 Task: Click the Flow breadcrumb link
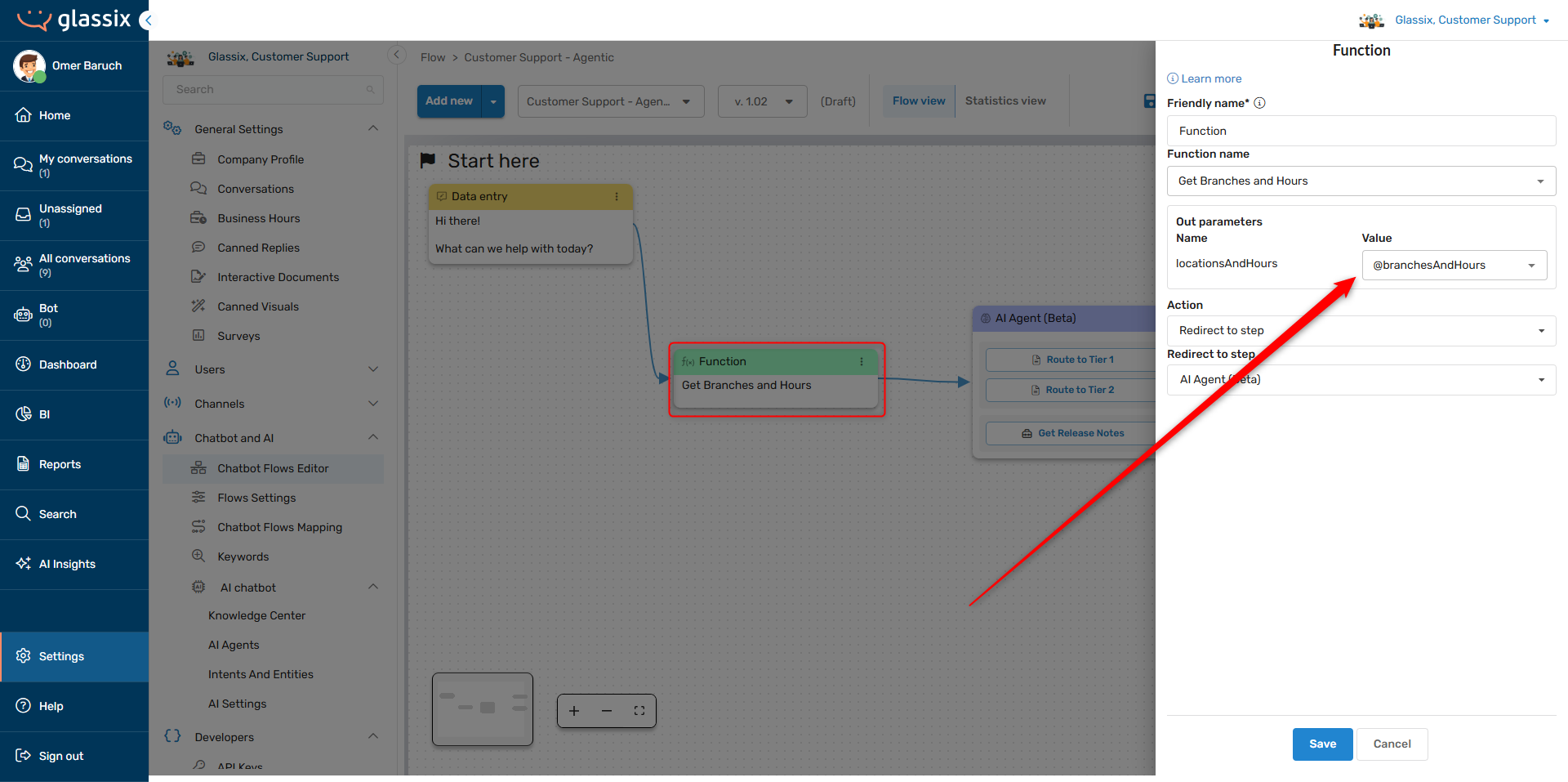pos(433,57)
